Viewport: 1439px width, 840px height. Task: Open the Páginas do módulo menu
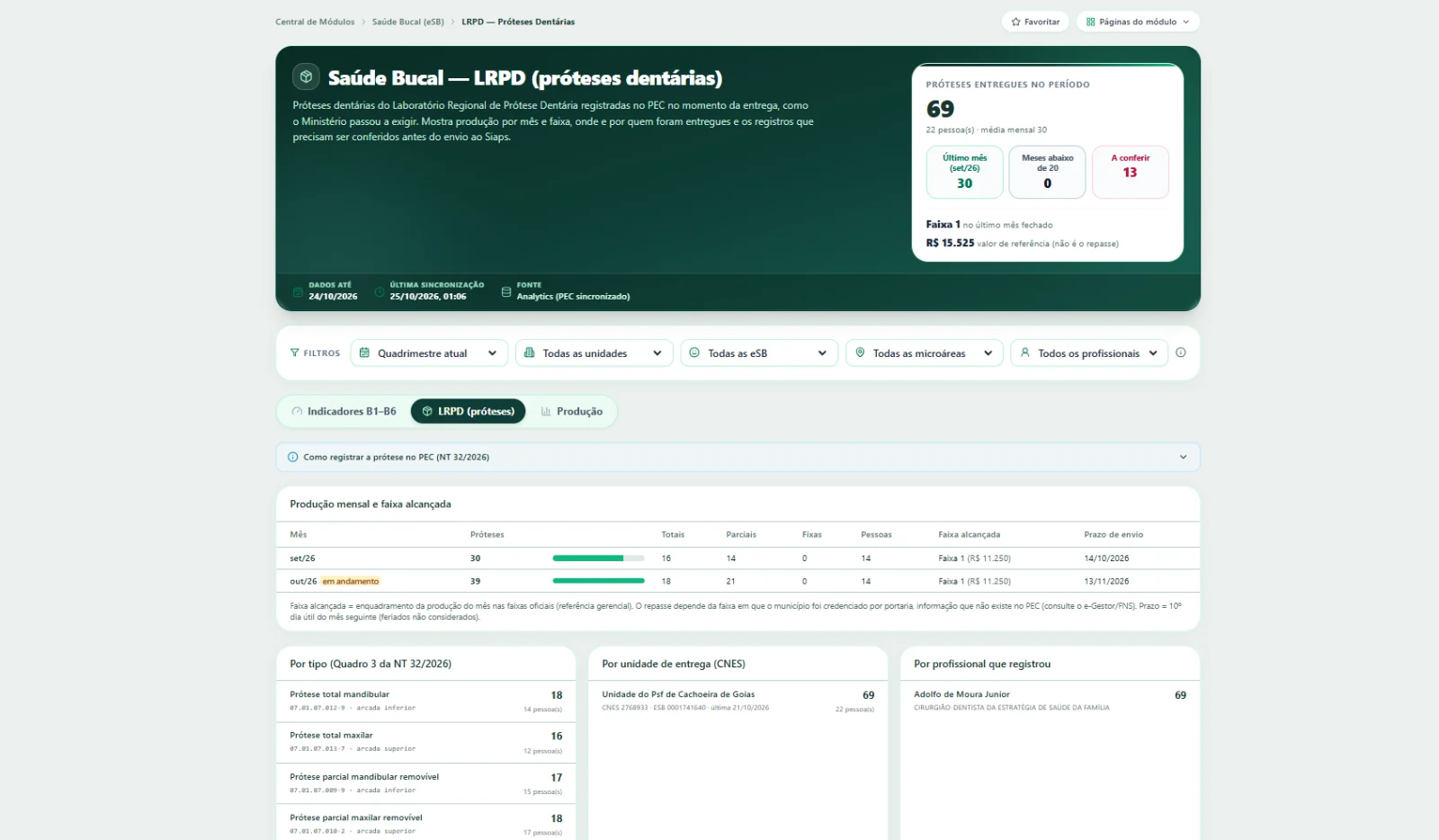click(x=1138, y=22)
